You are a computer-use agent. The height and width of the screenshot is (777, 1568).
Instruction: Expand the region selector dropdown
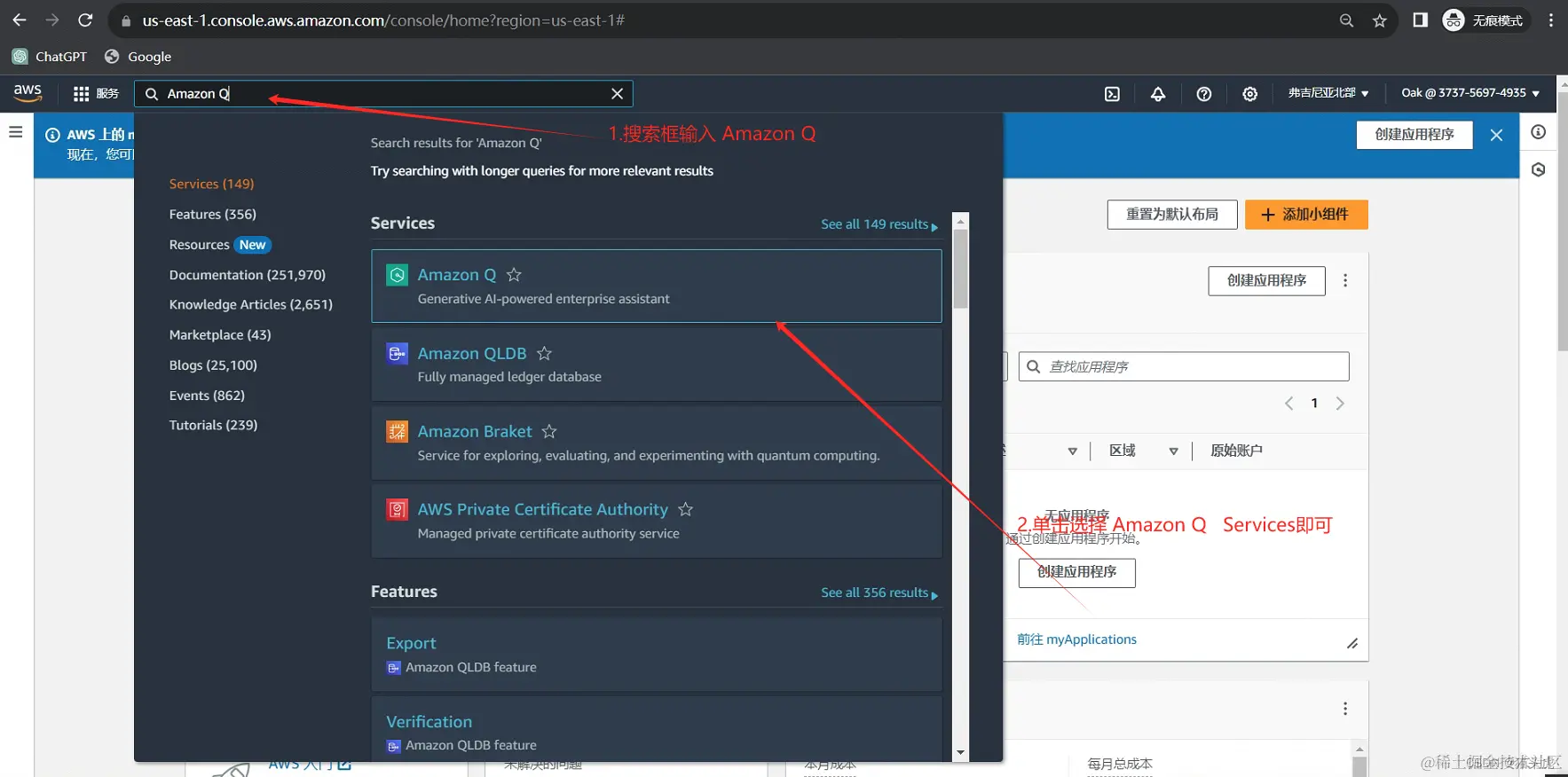[x=1328, y=93]
